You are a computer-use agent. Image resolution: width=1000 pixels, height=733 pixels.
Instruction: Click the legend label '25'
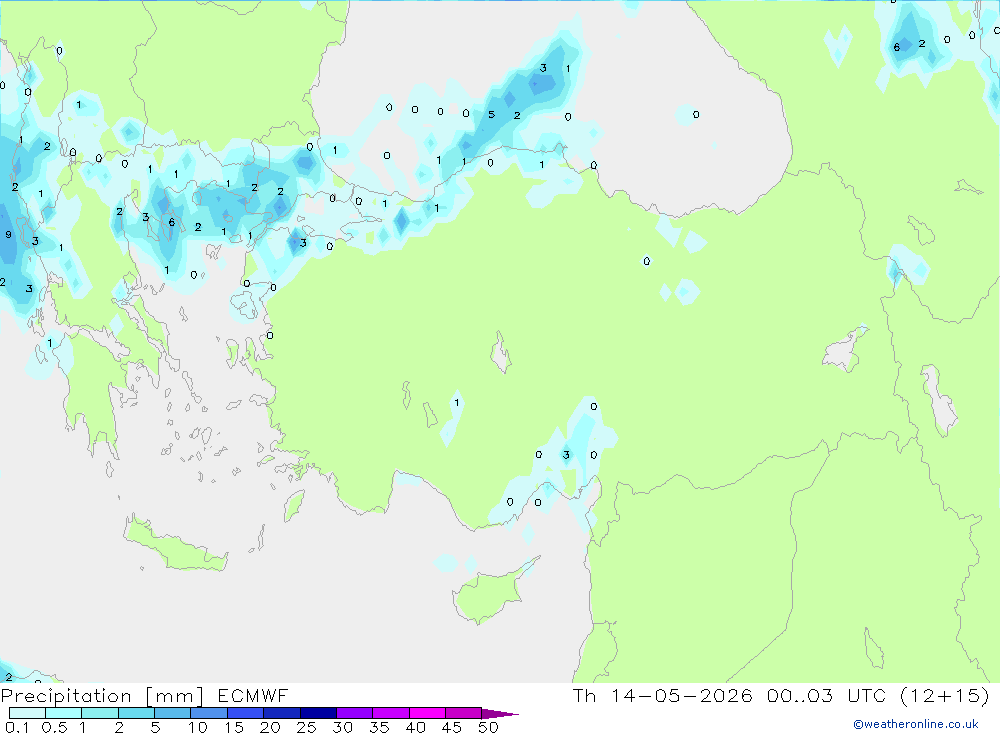[x=306, y=727]
